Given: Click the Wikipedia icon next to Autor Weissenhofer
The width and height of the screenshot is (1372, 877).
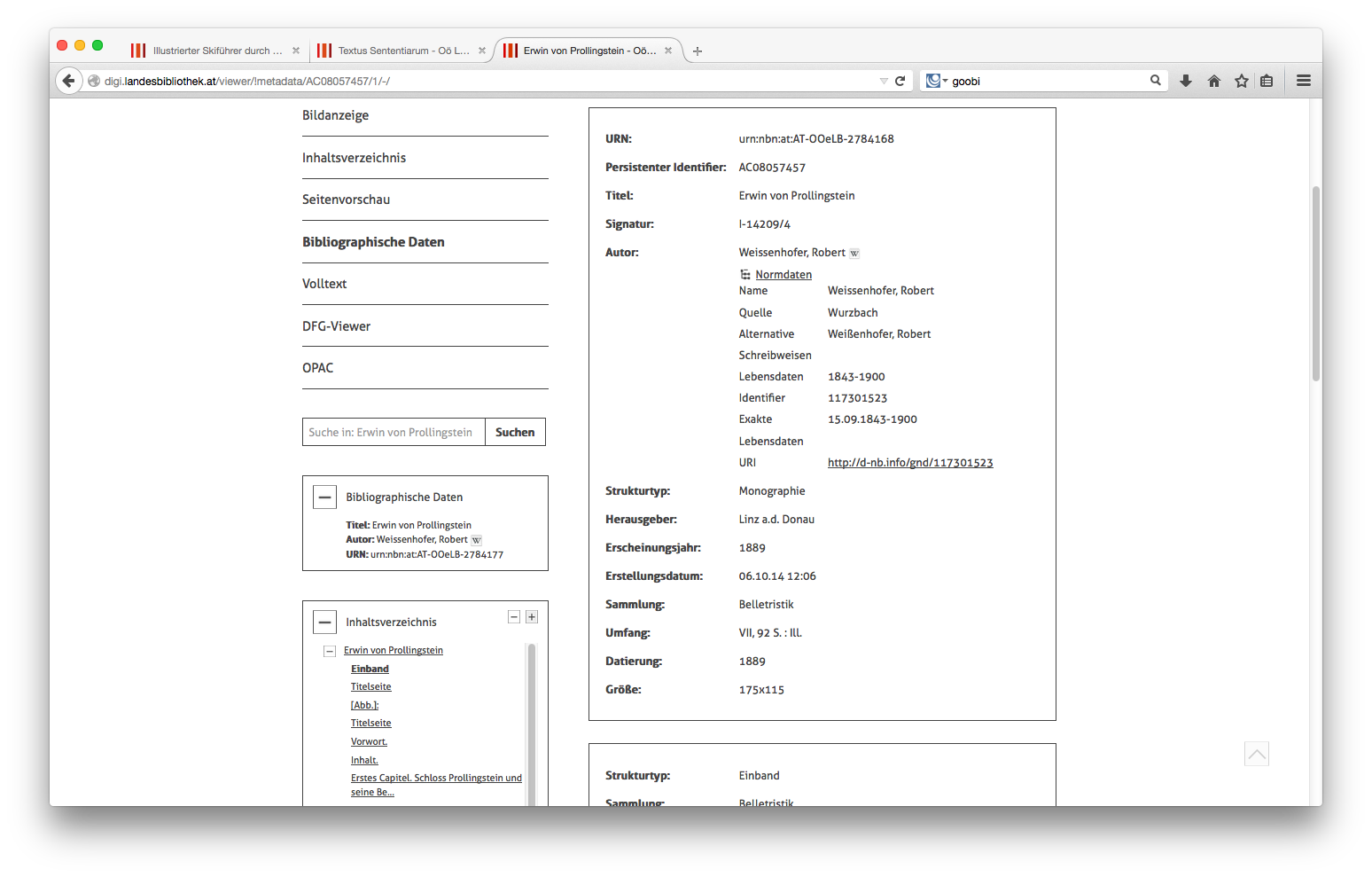Looking at the screenshot, I should [854, 254].
